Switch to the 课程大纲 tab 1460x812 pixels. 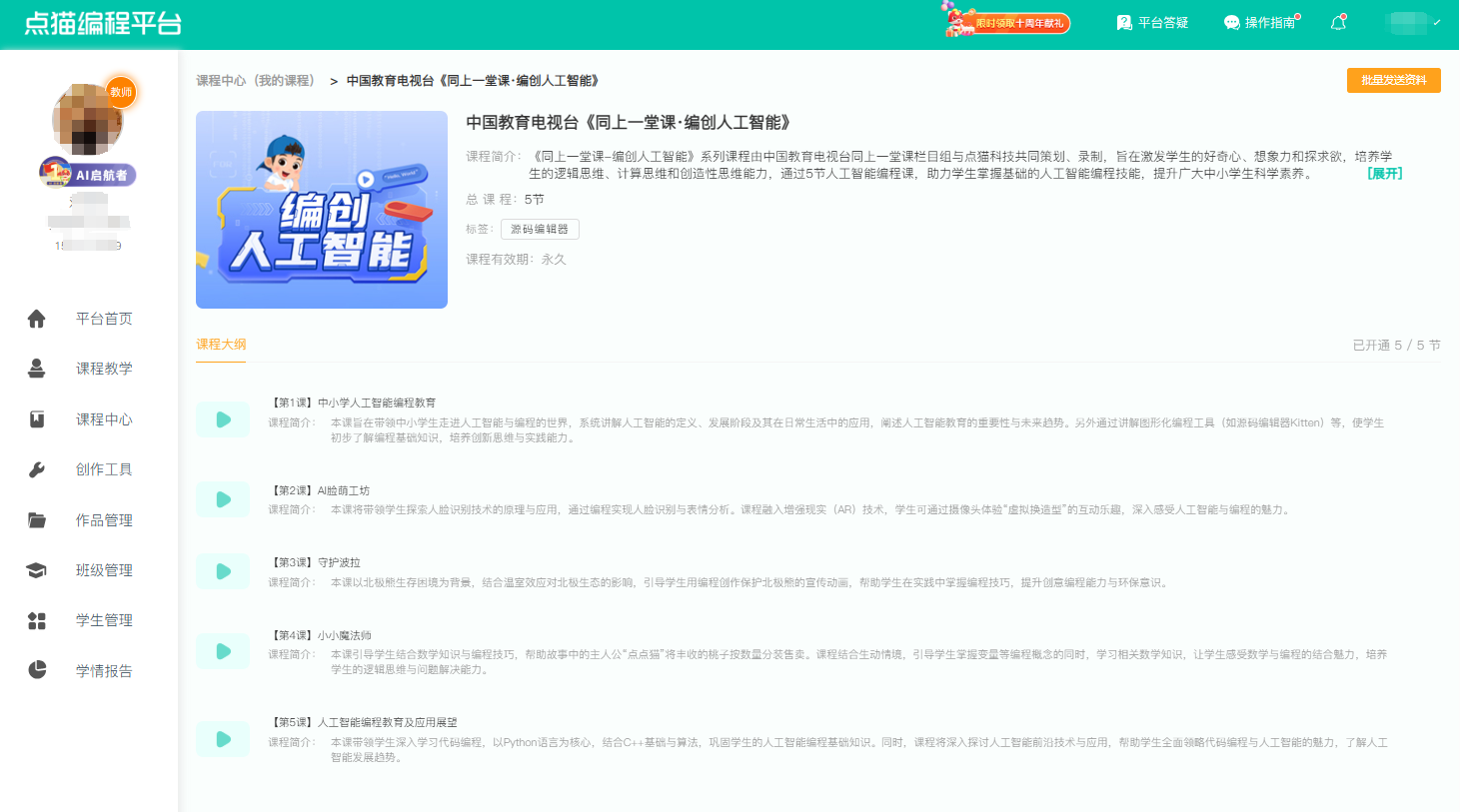[x=221, y=343]
